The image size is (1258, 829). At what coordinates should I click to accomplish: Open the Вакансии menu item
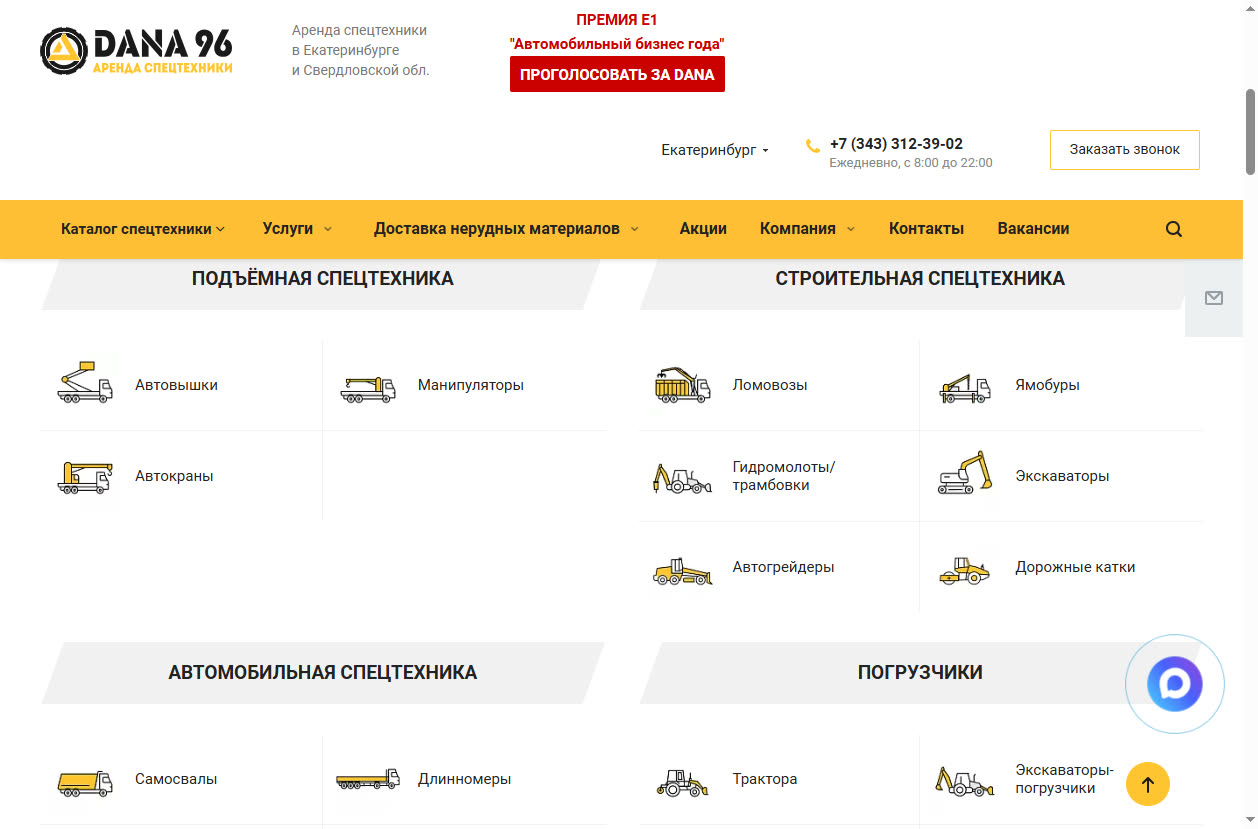pos(1033,229)
